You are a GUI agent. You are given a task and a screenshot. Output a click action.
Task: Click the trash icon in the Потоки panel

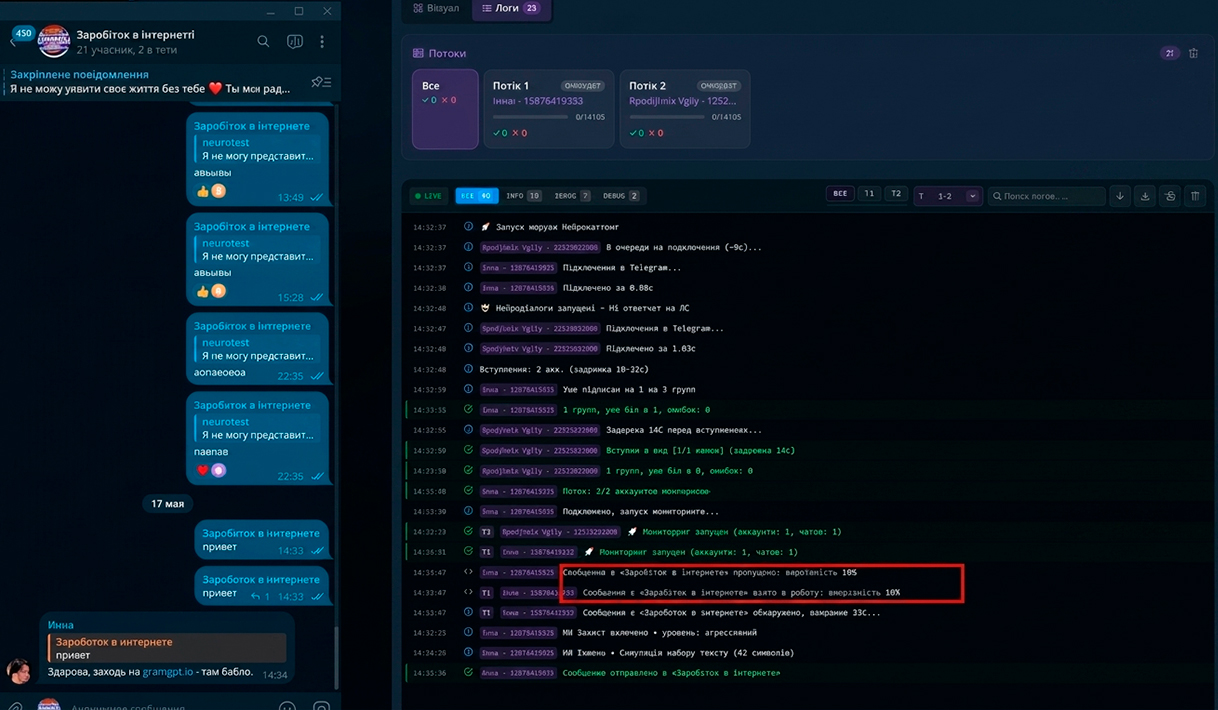coord(1193,53)
